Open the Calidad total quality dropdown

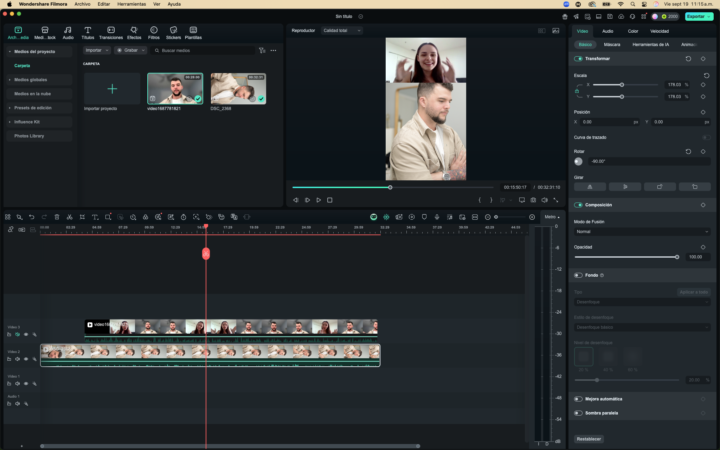(x=342, y=31)
